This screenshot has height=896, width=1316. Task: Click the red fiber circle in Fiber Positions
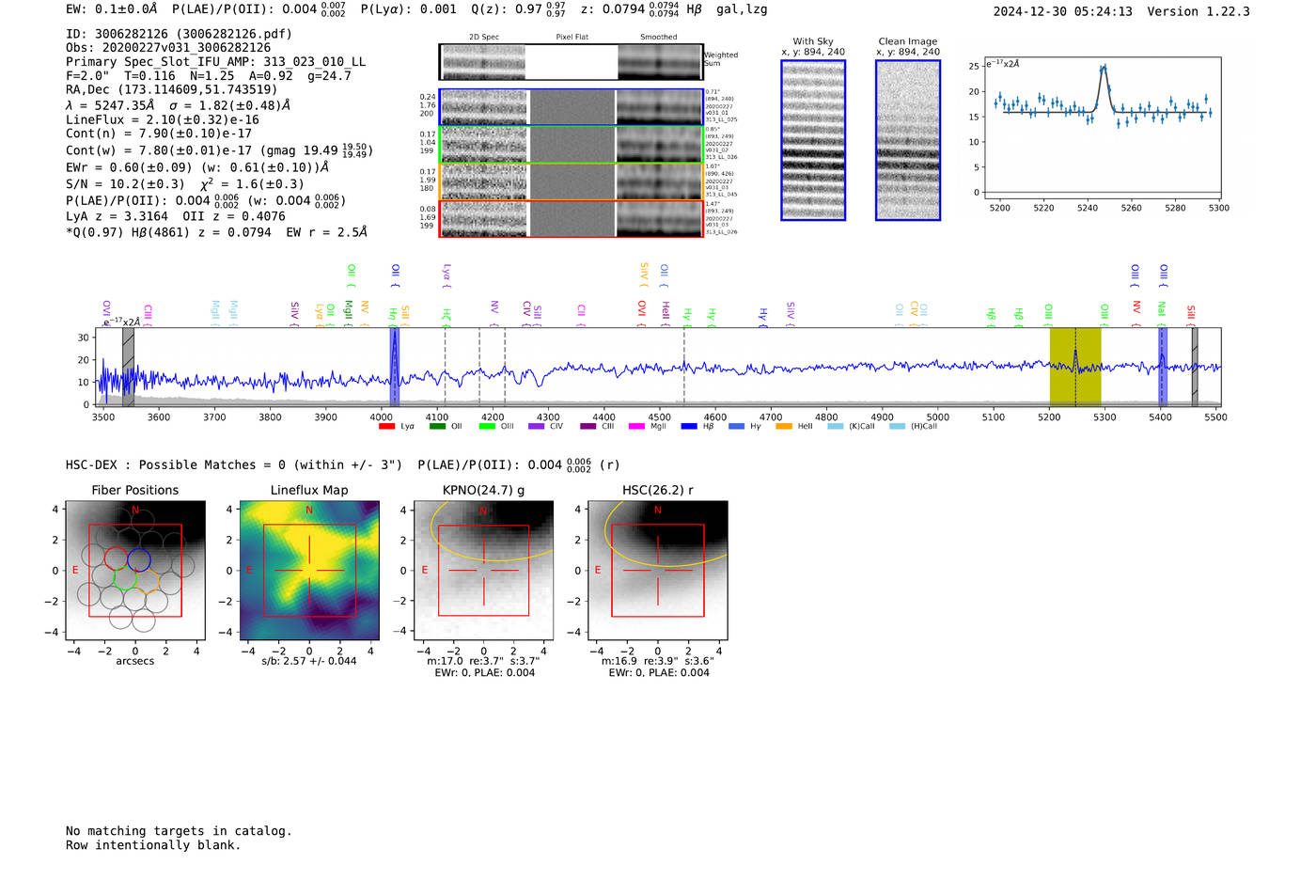(116, 558)
